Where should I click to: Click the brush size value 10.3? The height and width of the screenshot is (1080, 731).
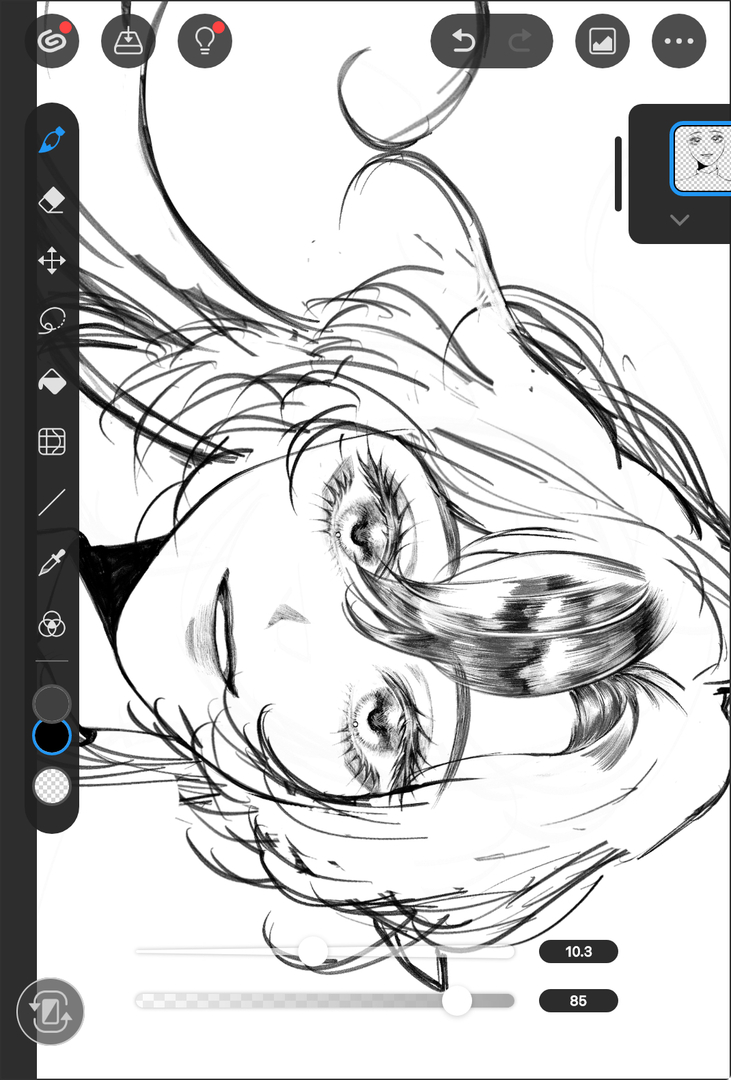coord(578,952)
